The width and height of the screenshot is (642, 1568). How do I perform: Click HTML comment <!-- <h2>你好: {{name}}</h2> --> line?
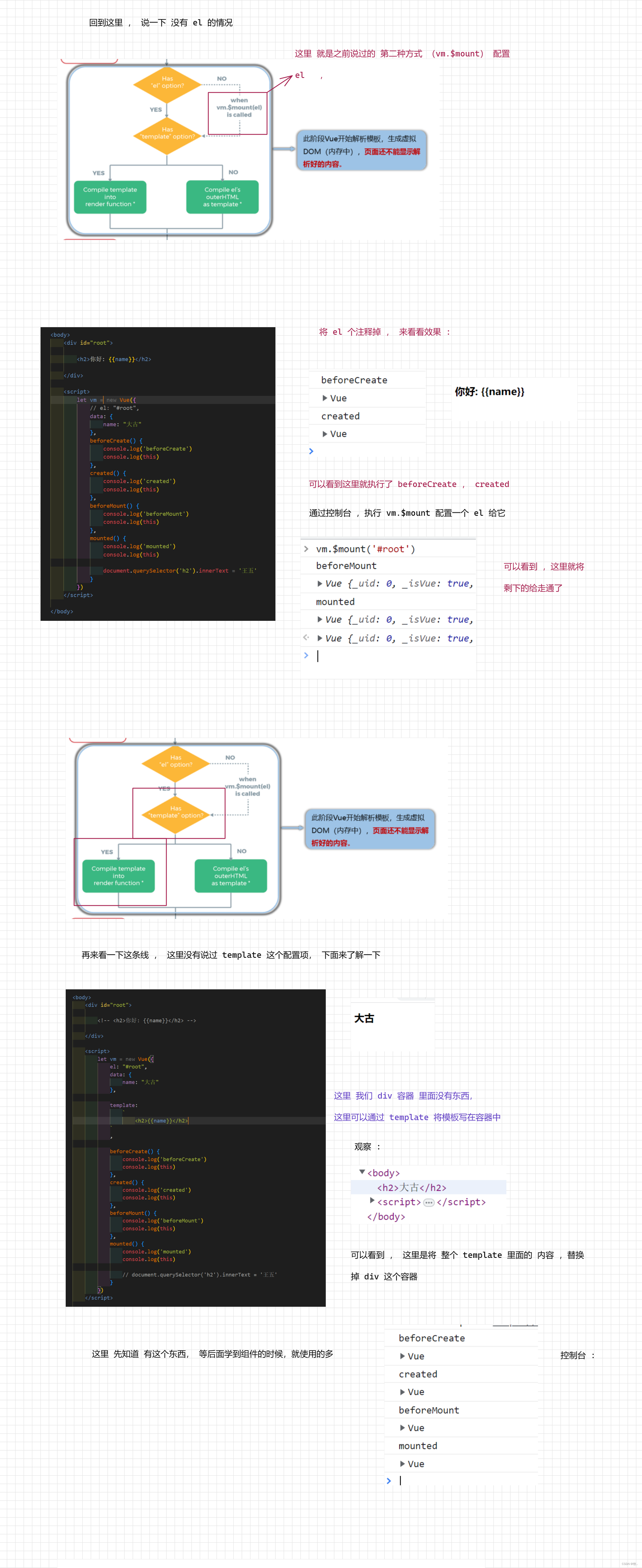(147, 1021)
